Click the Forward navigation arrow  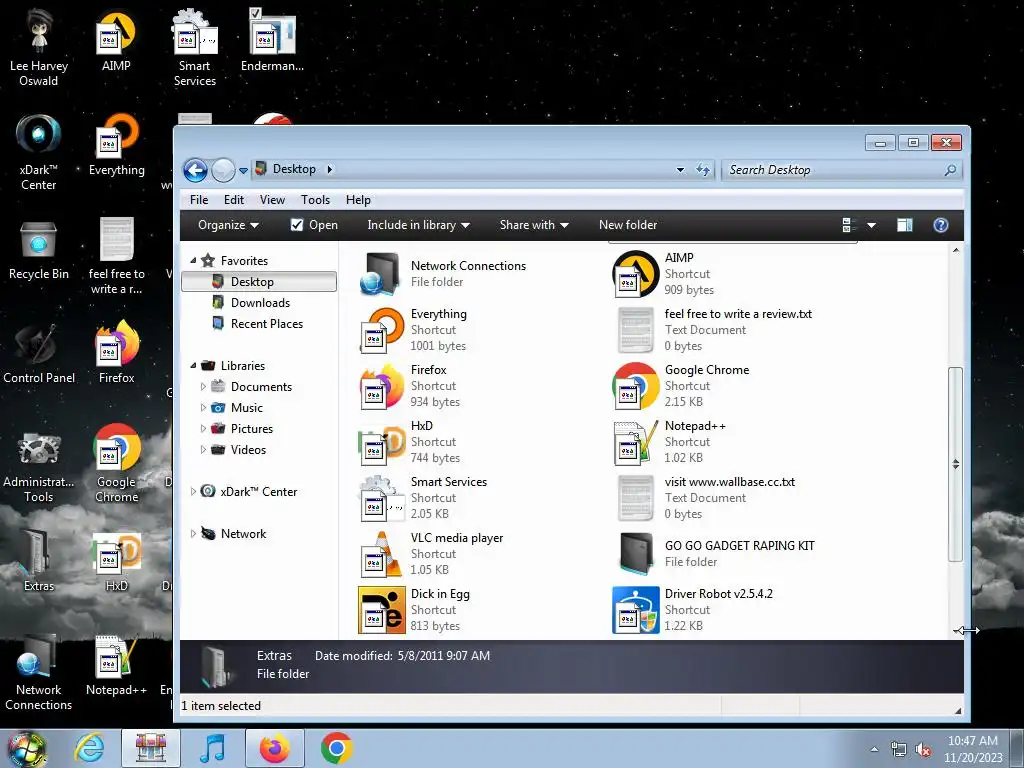coord(223,170)
